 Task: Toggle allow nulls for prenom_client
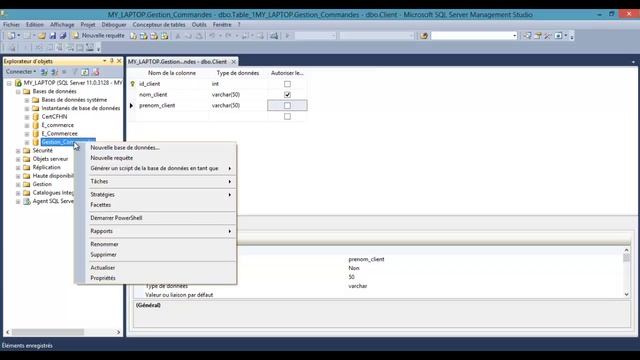tap(287, 105)
